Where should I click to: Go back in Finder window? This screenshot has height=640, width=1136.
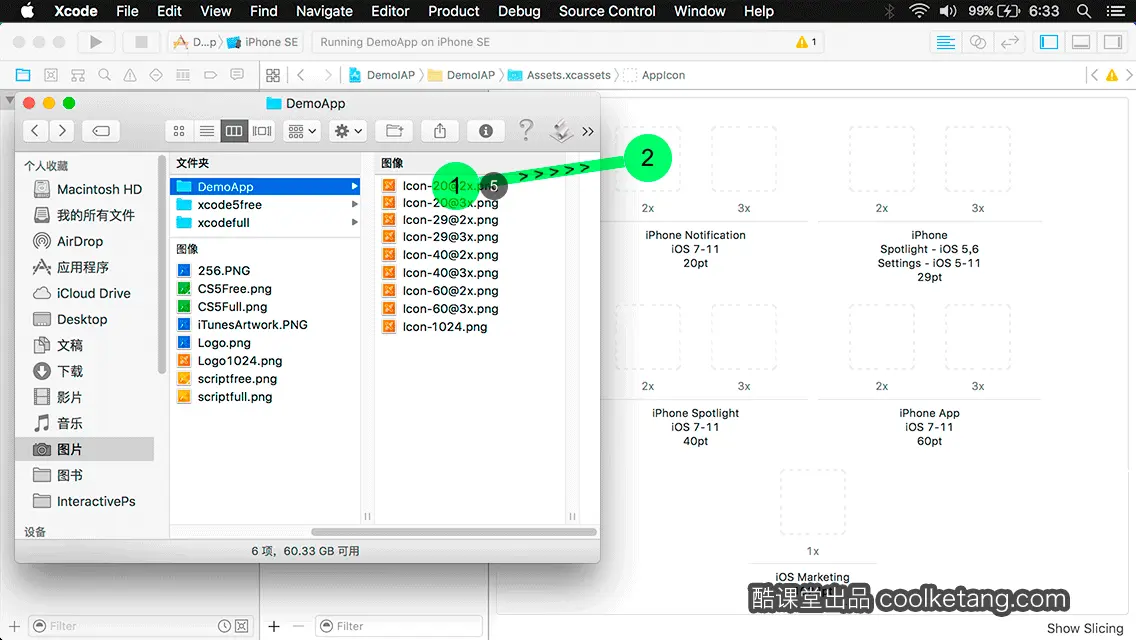point(35,131)
